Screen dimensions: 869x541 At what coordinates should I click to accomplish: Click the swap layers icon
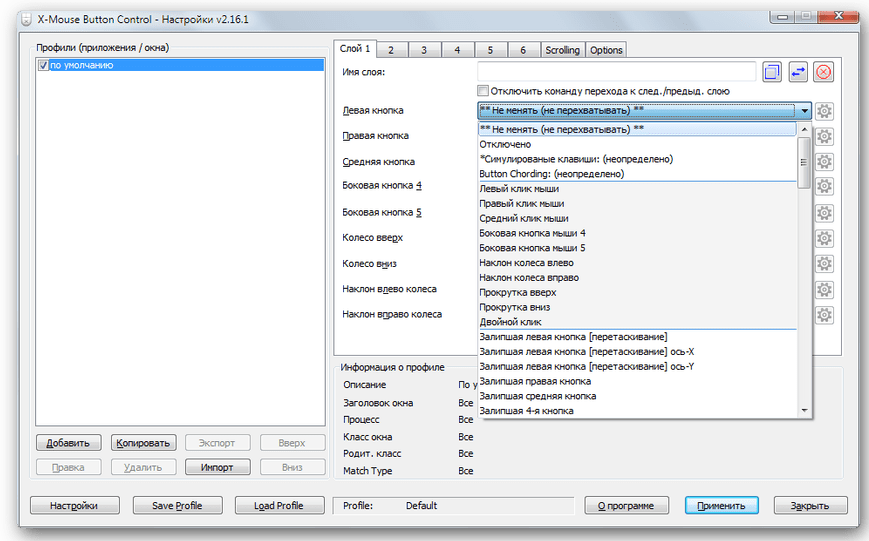coord(798,72)
